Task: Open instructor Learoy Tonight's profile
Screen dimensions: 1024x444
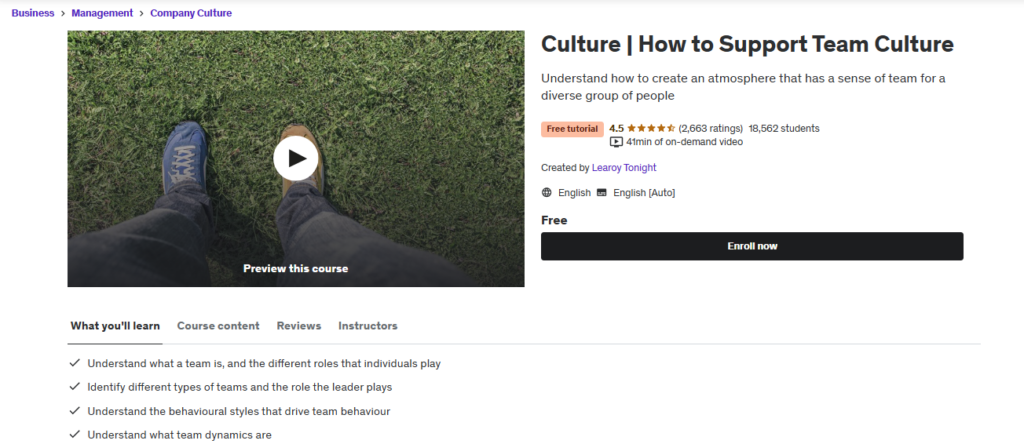Action: point(624,168)
